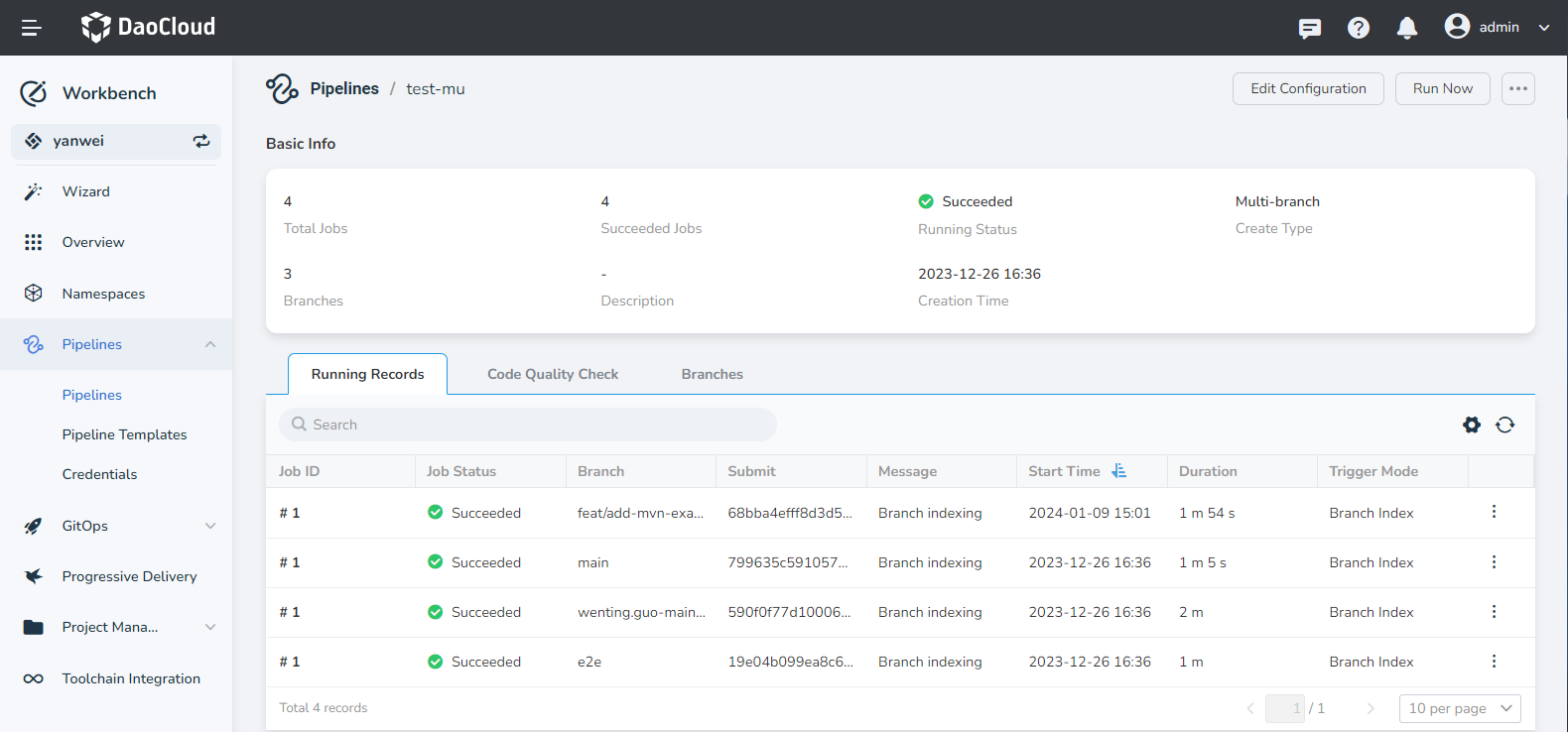Collapse the Pipelines sidebar section
The height and width of the screenshot is (732, 1568).
coord(209,344)
